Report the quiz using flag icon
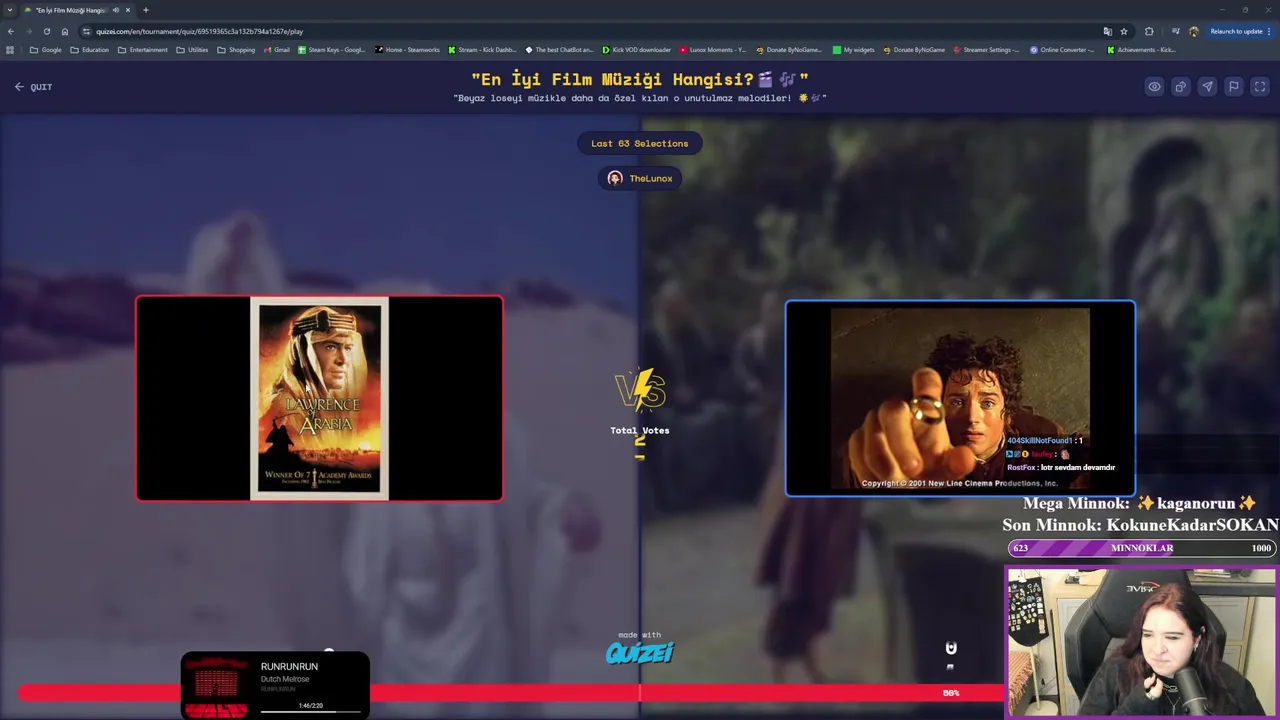 (1234, 87)
